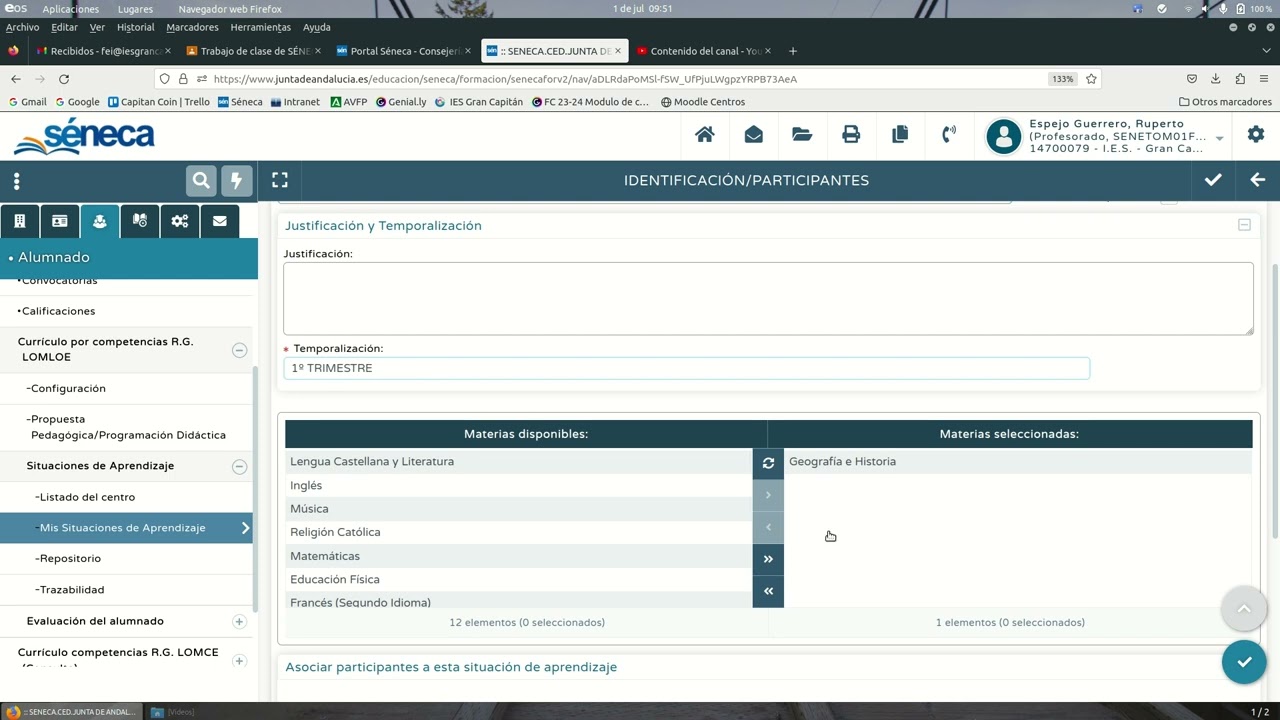Collapse Justificación y Temporalización panel
The height and width of the screenshot is (720, 1280).
point(1244,225)
